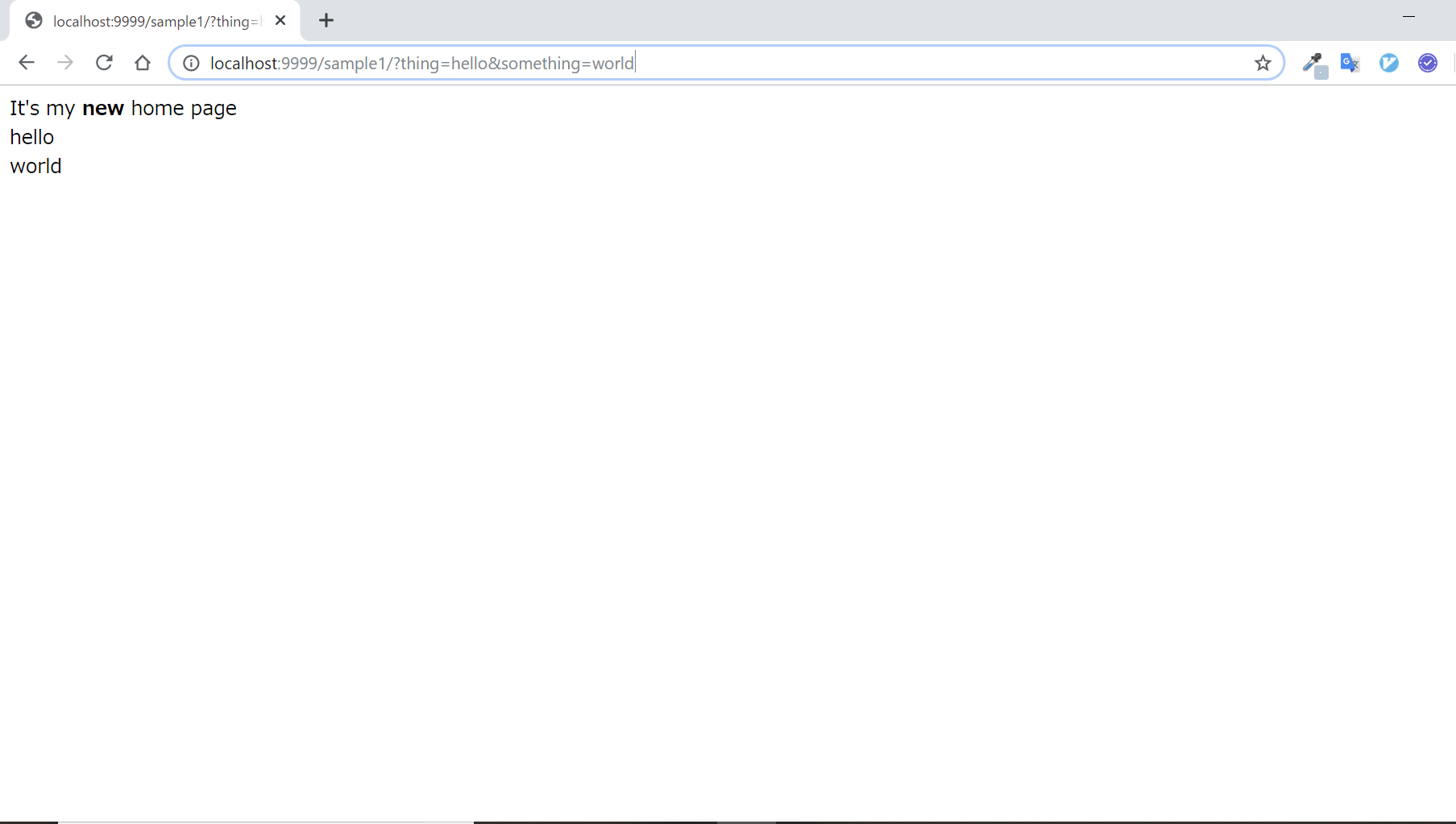Navigate back to the previous page
Image resolution: width=1456 pixels, height=824 pixels.
click(27, 62)
